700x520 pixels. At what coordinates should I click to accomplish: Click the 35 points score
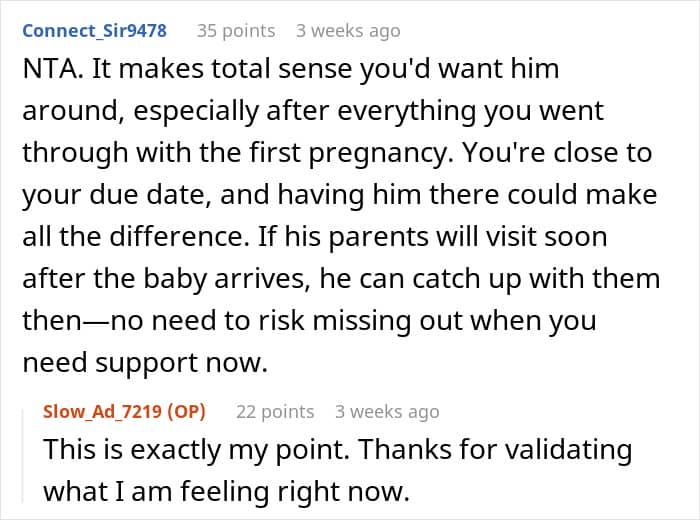[235, 31]
